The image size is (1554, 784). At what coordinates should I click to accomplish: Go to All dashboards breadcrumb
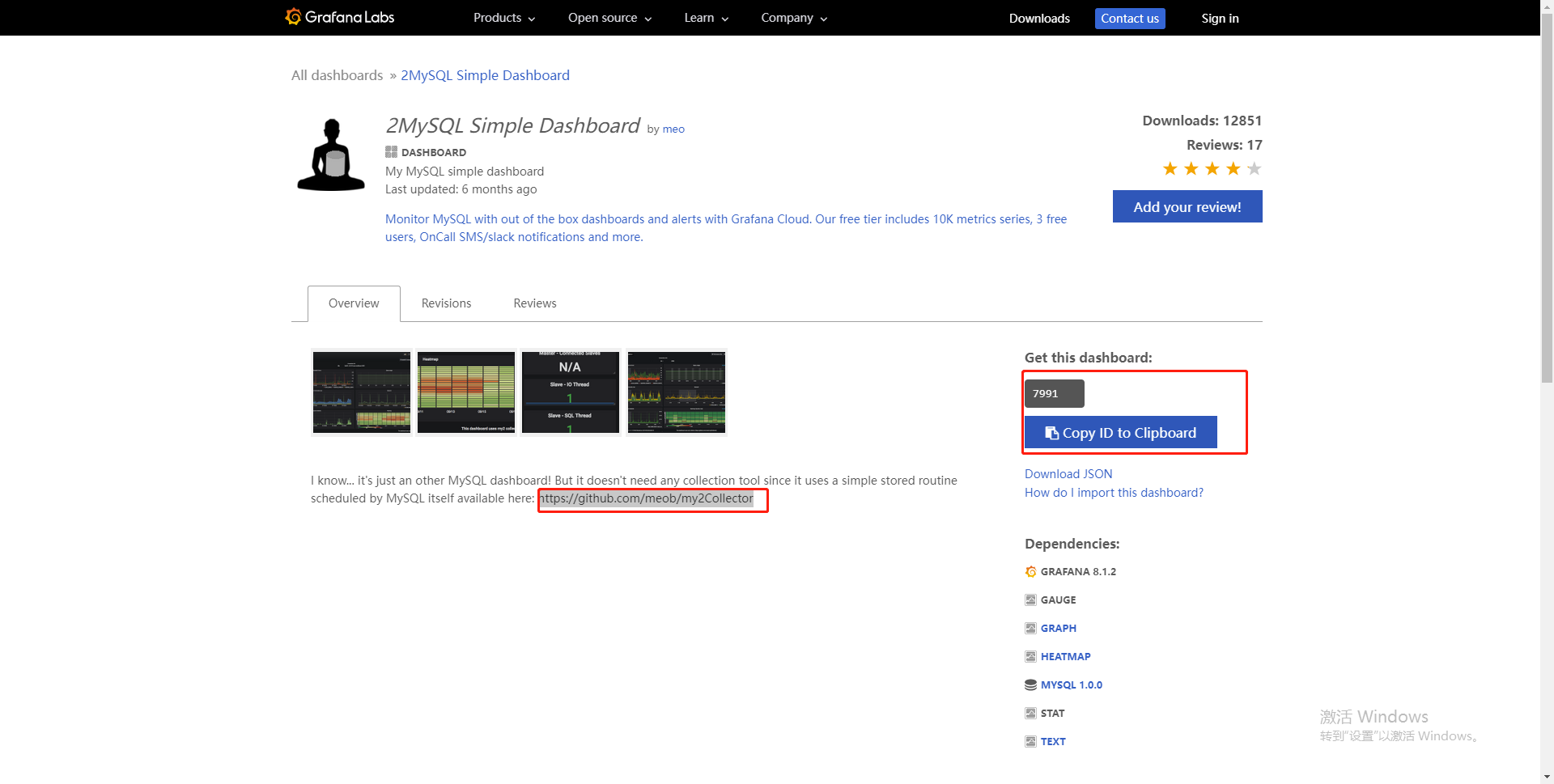[337, 75]
